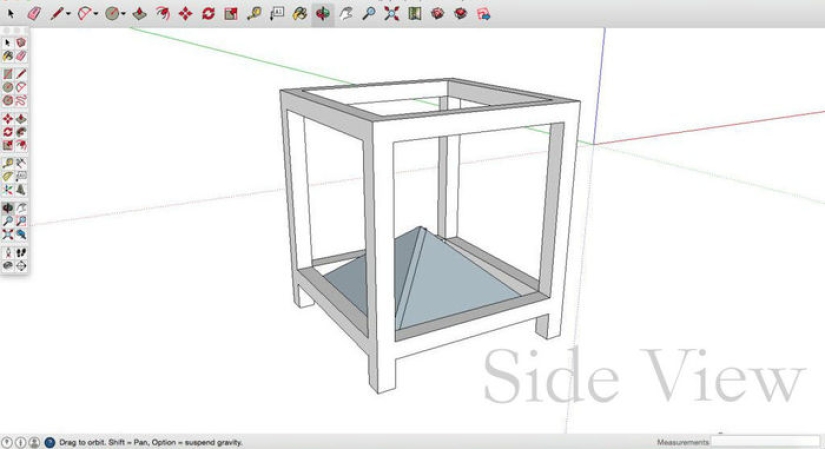Screen dimensions: 825x449
Task: Choose the Move tool in top toolbar
Action: (x=185, y=13)
